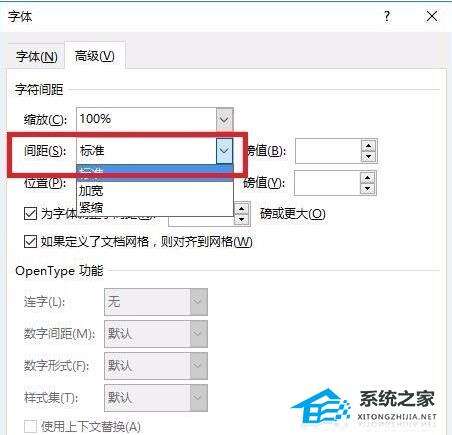Choose 紧缩 from spacing list

[x=91, y=207]
